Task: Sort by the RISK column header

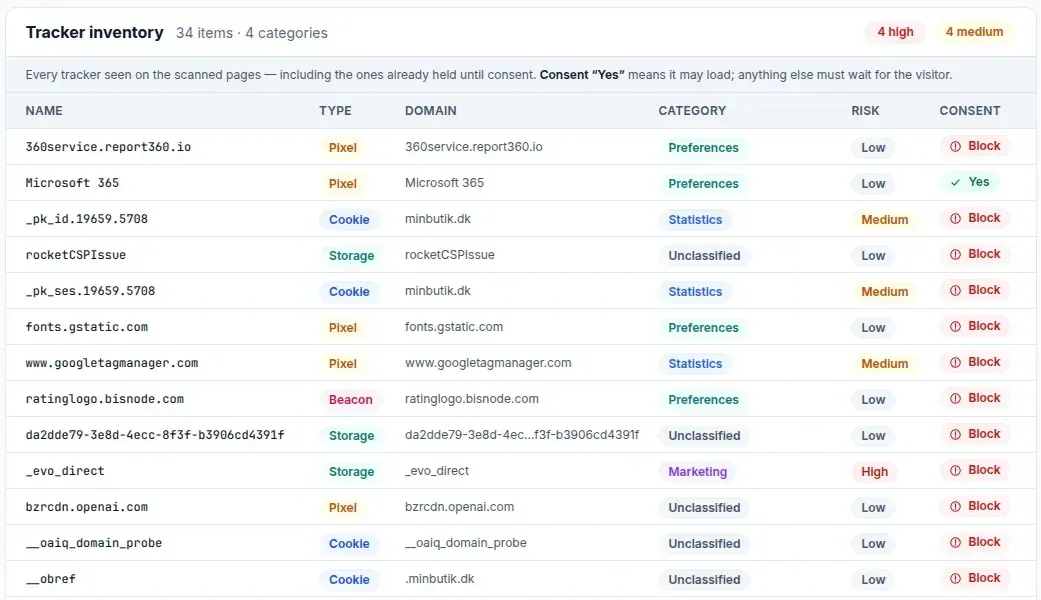Action: pos(865,111)
